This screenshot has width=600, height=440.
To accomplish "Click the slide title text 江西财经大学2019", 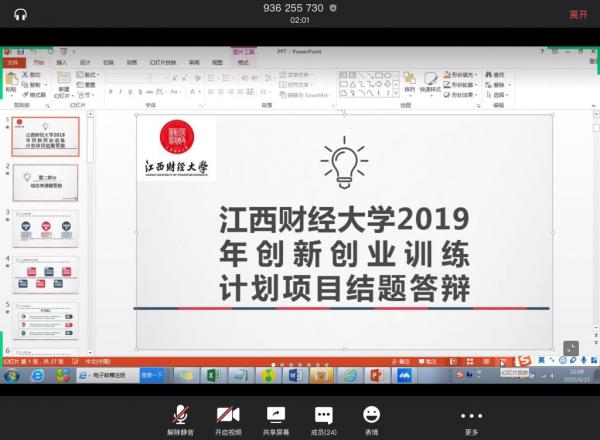I will tap(344, 220).
